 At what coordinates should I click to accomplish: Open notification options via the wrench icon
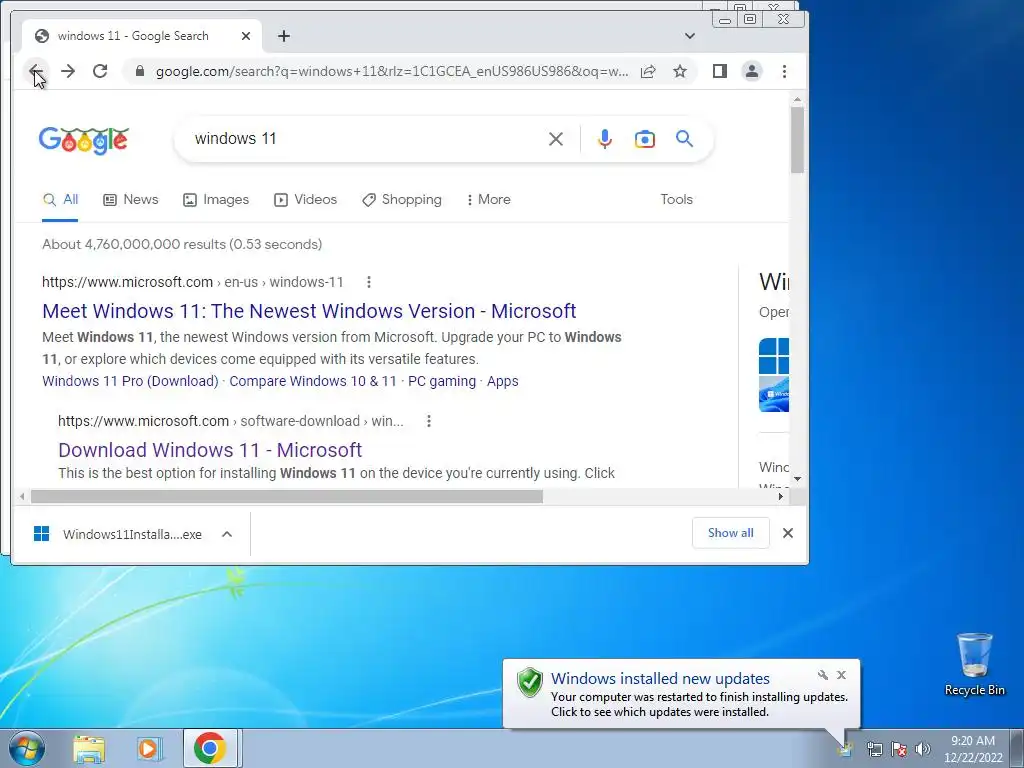pos(823,675)
